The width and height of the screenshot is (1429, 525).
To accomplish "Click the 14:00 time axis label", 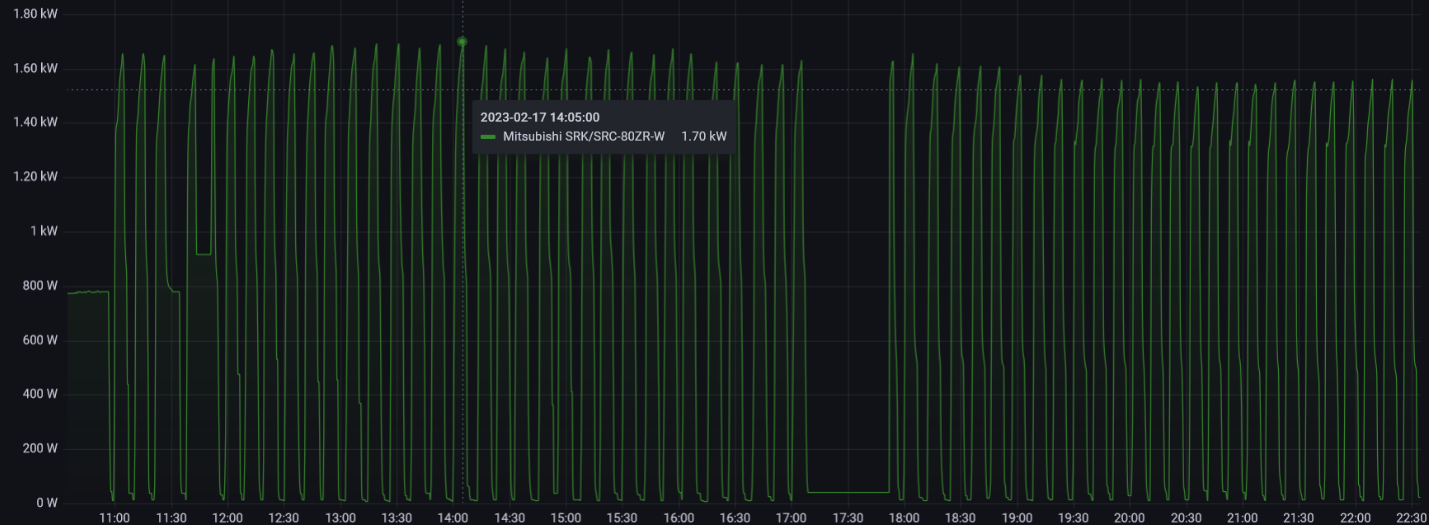I will [453, 518].
